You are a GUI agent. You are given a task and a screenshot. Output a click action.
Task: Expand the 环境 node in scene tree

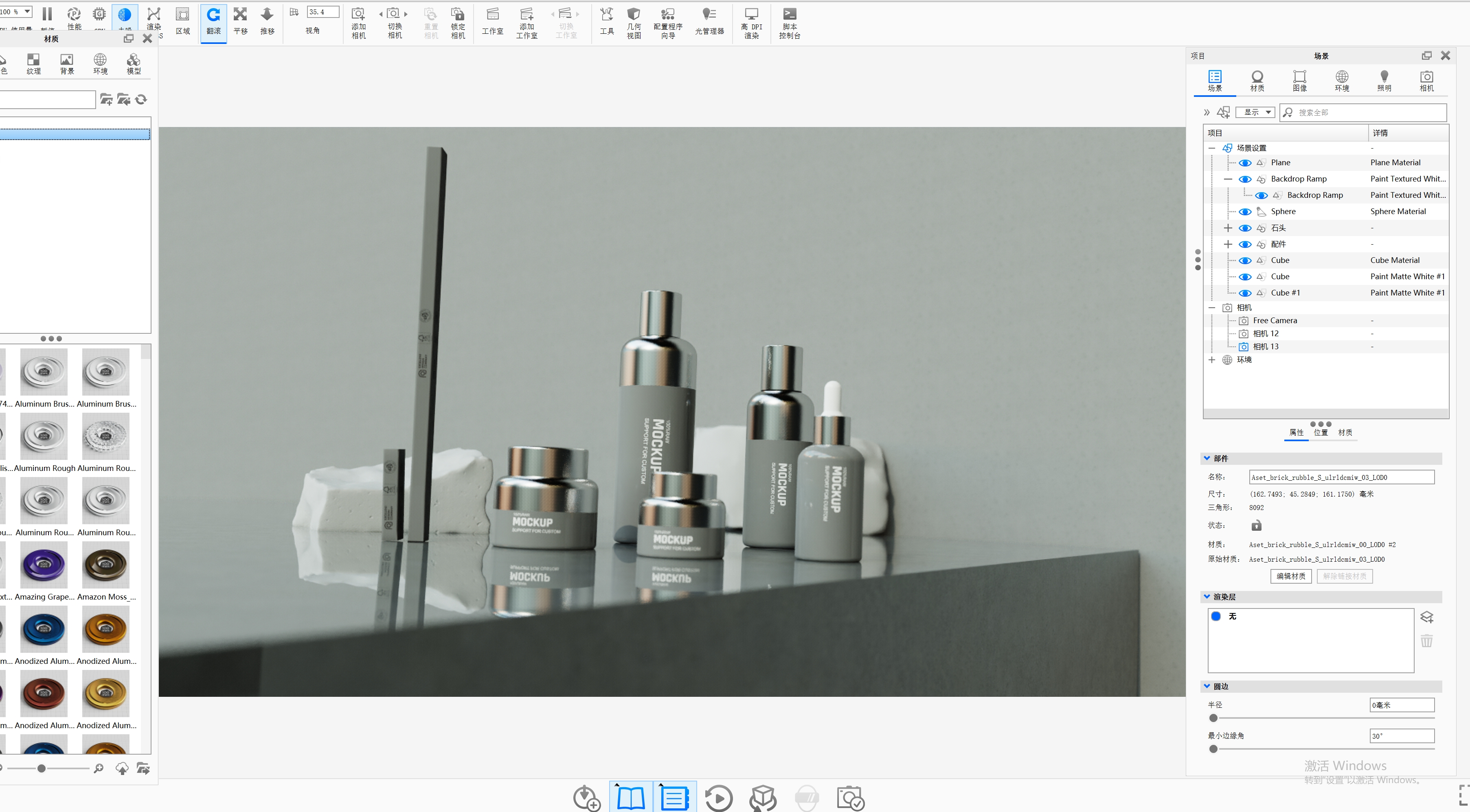1211,360
